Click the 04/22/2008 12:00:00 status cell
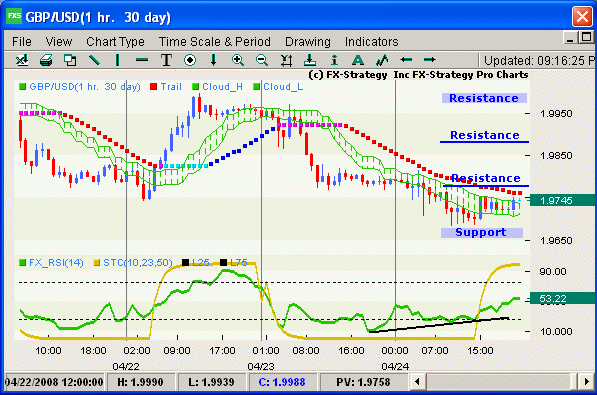This screenshot has width=597, height=395. click(54, 382)
